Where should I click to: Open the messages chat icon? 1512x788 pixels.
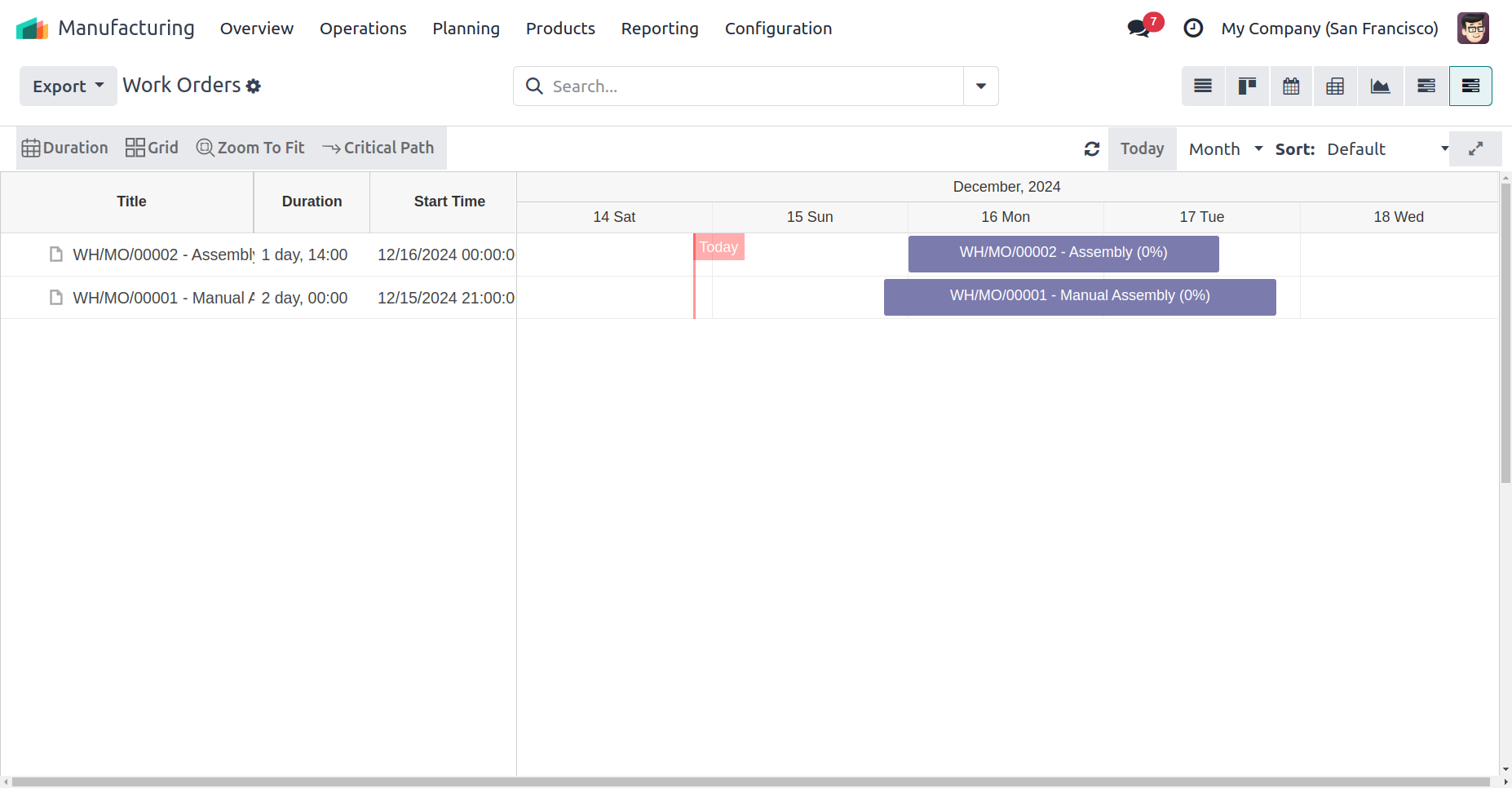[1138, 29]
